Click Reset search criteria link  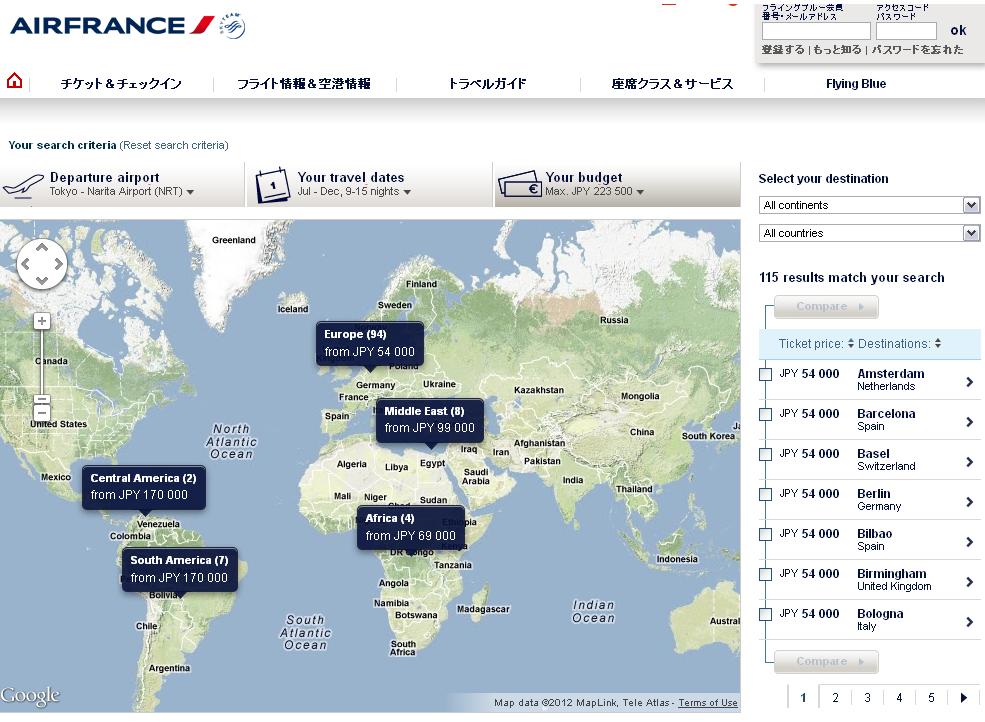(174, 145)
